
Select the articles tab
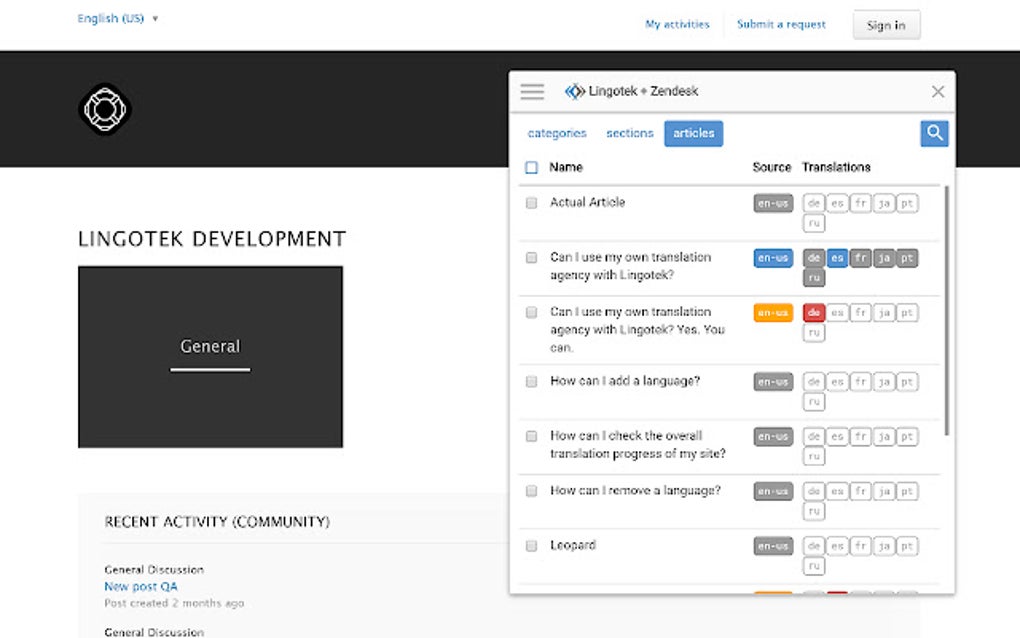click(x=693, y=132)
